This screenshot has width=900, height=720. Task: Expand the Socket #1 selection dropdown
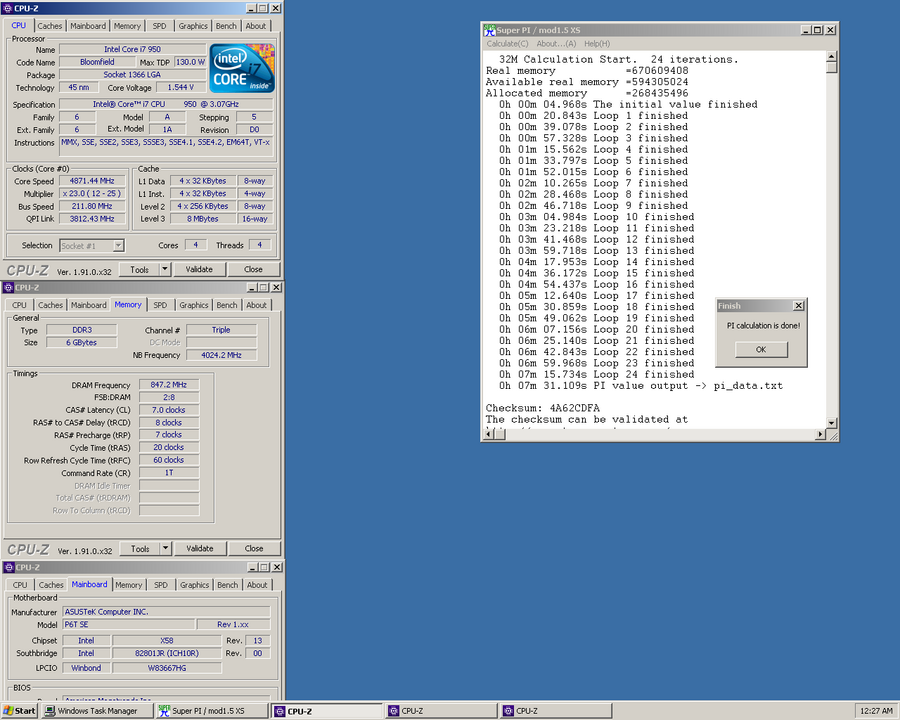coord(118,246)
